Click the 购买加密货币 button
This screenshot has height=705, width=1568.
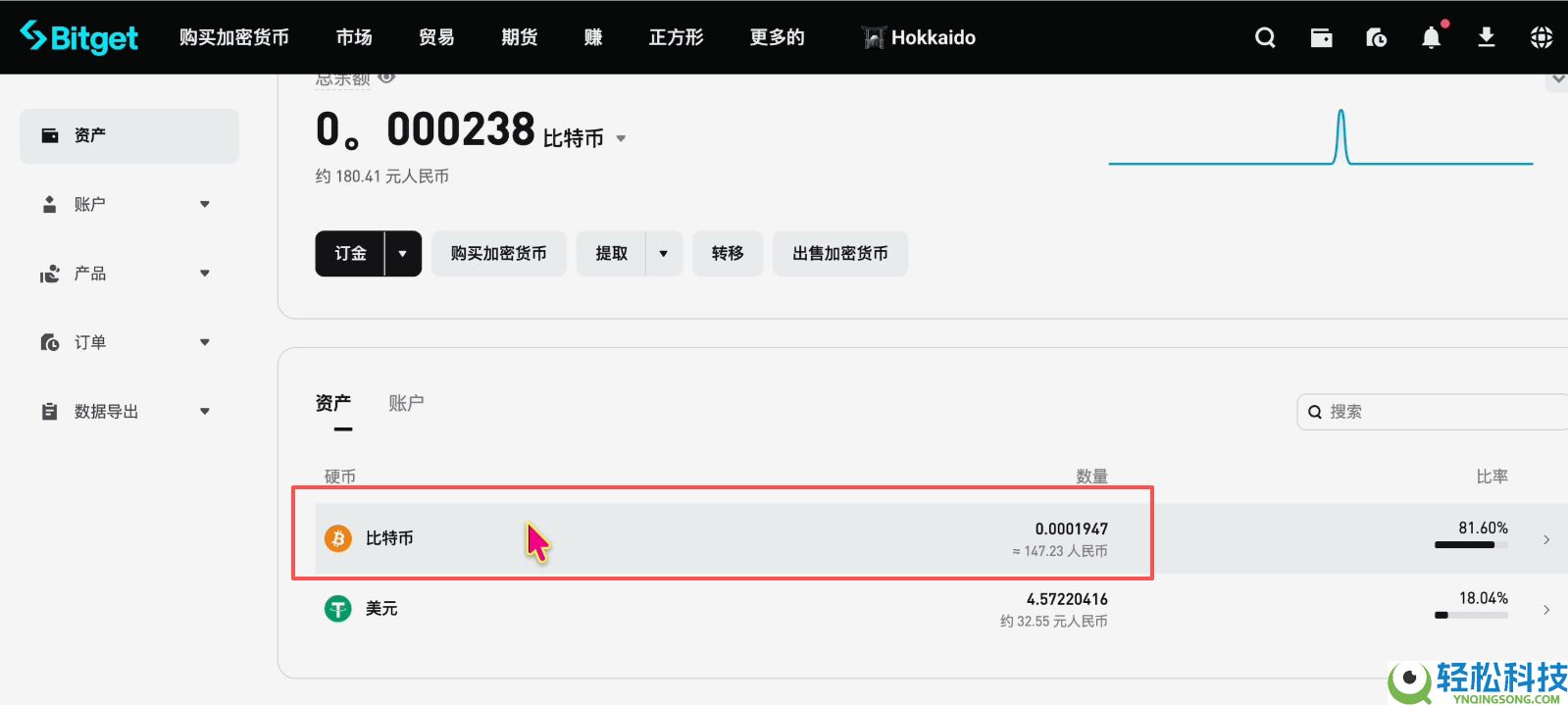[498, 254]
